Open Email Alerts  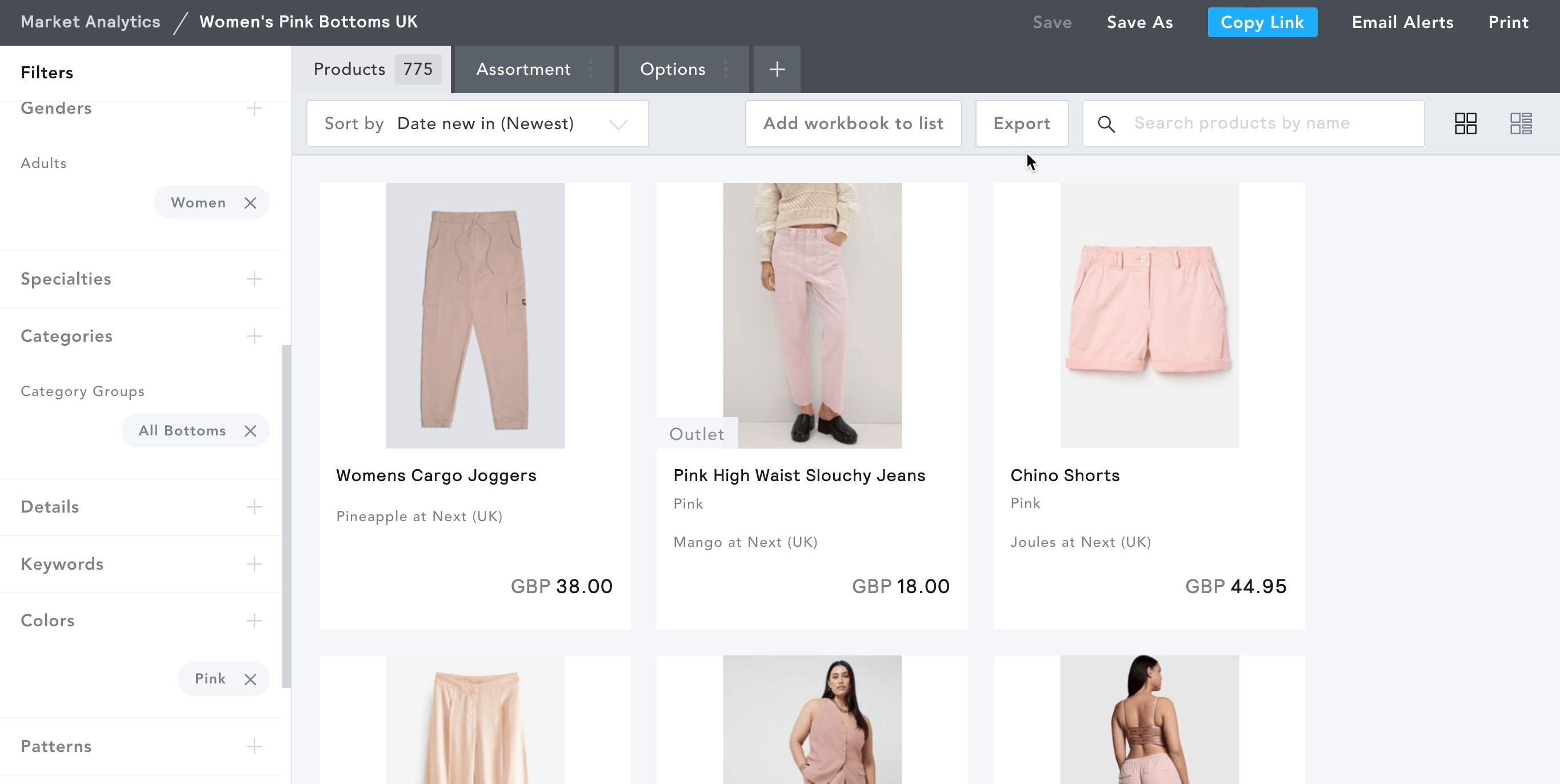1402,22
